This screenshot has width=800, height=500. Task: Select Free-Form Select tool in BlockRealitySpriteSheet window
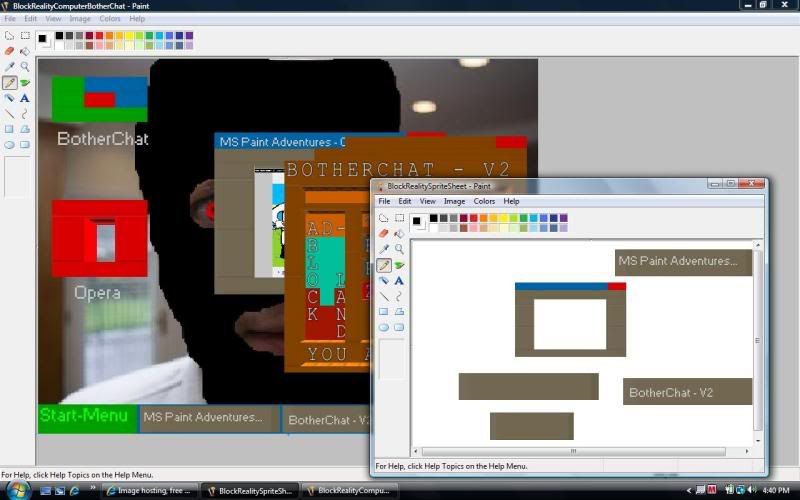[x=384, y=218]
